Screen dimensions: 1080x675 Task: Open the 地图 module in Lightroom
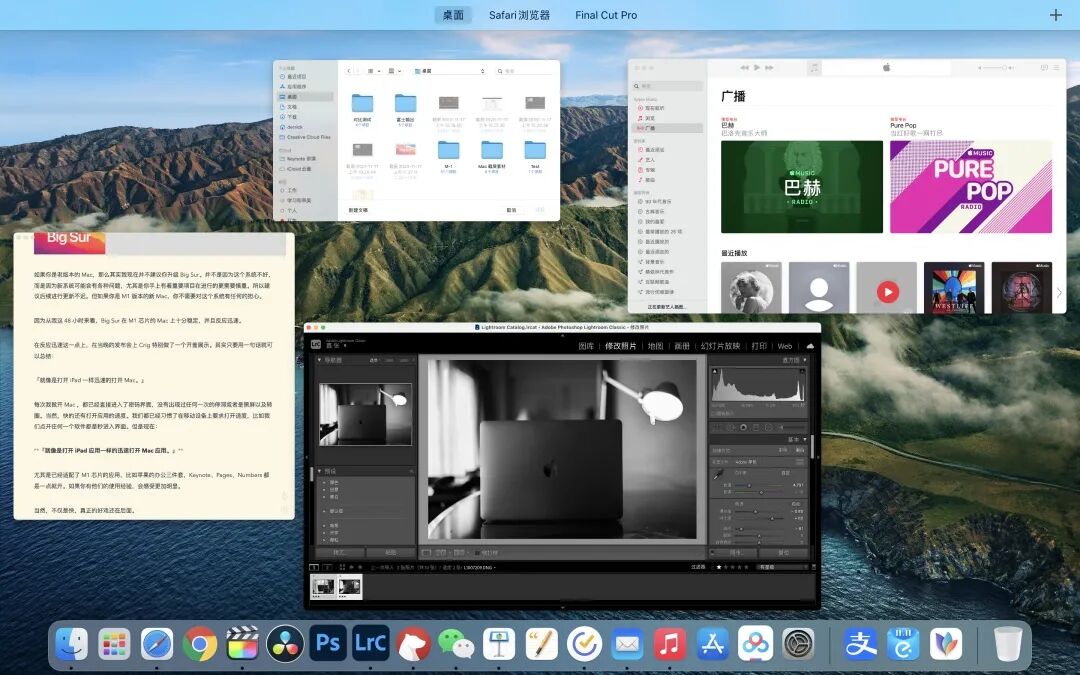[655, 346]
